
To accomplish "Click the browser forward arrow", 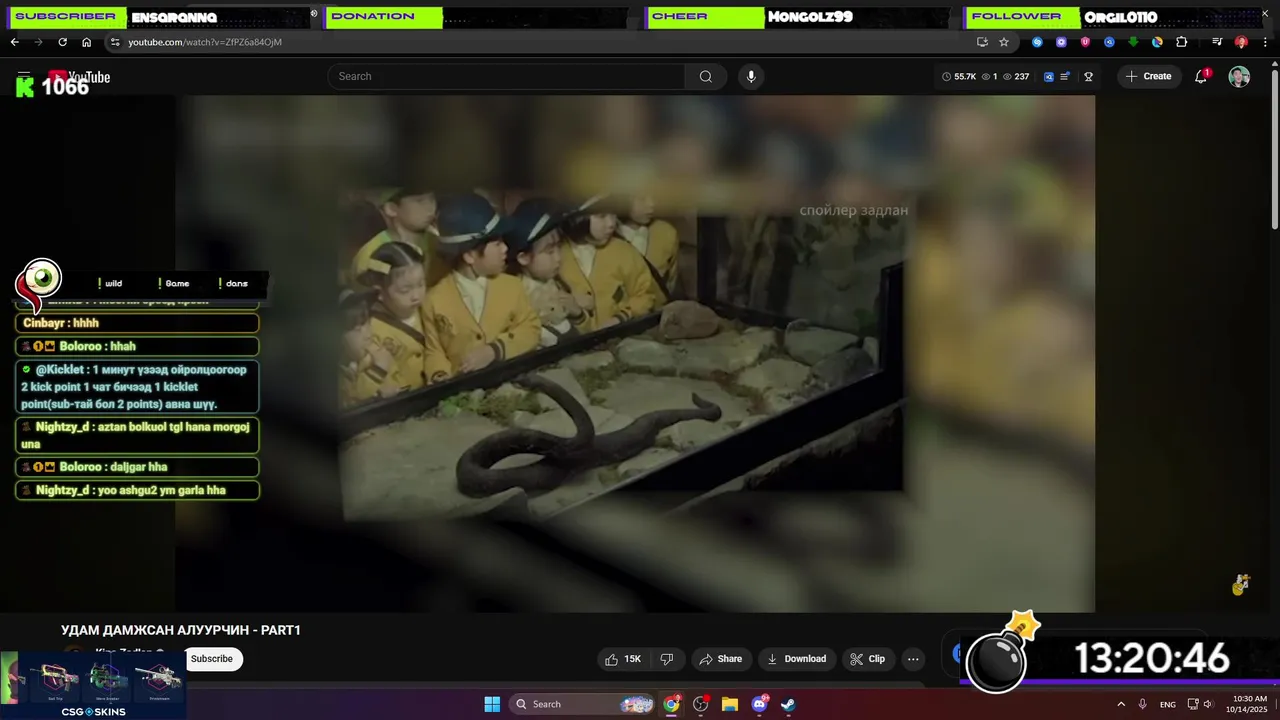I will [38, 42].
